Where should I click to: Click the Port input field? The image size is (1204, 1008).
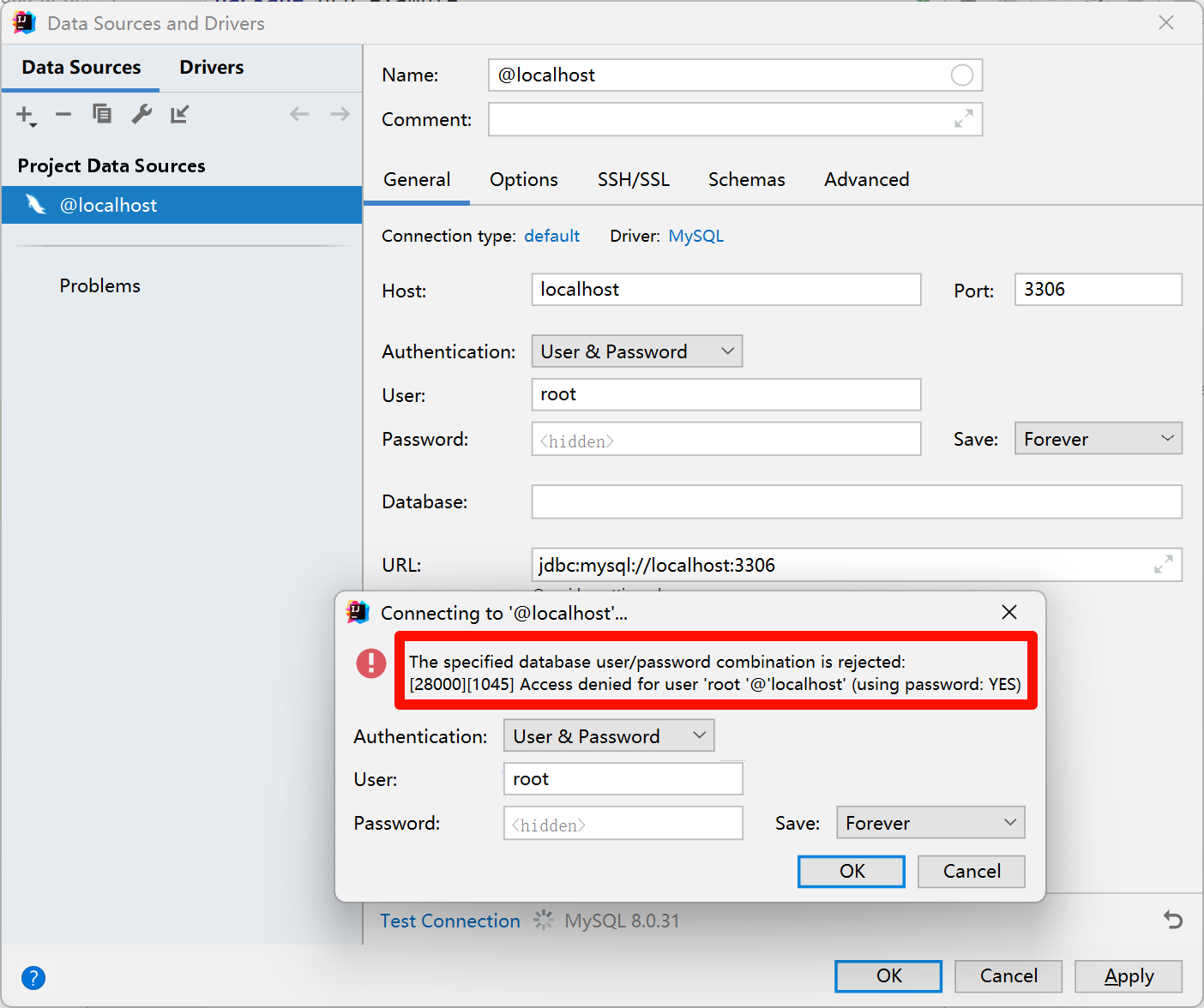point(1099,290)
